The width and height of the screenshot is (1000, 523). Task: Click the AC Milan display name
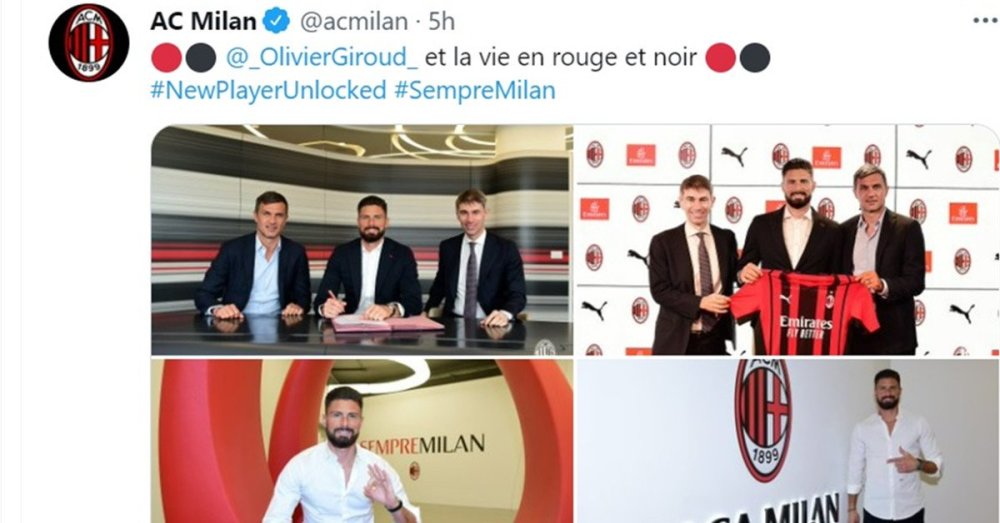(203, 22)
